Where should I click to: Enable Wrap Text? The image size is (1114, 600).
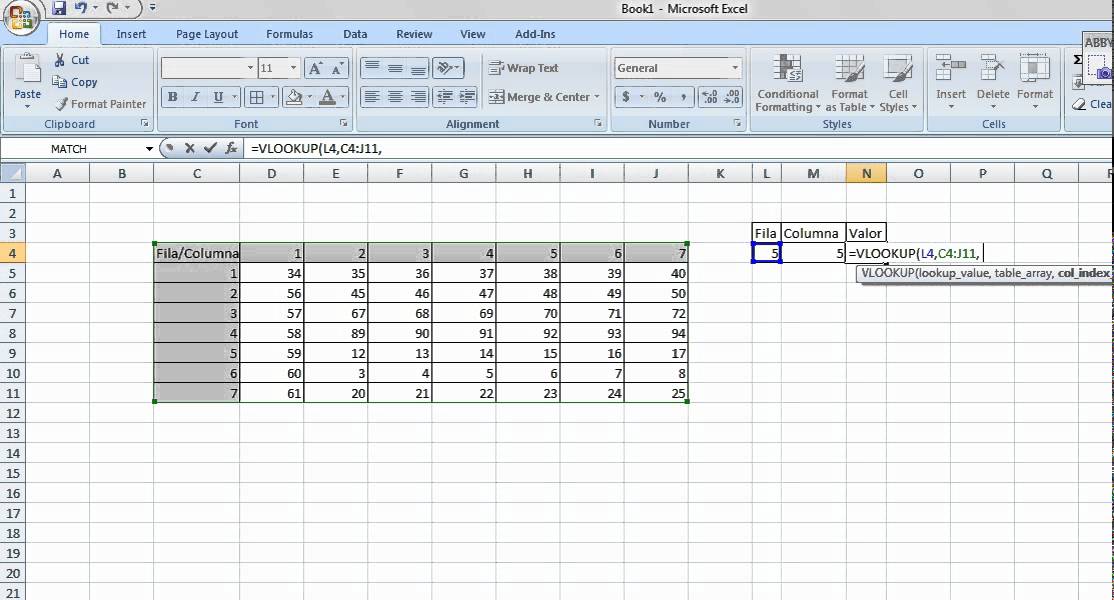point(524,68)
